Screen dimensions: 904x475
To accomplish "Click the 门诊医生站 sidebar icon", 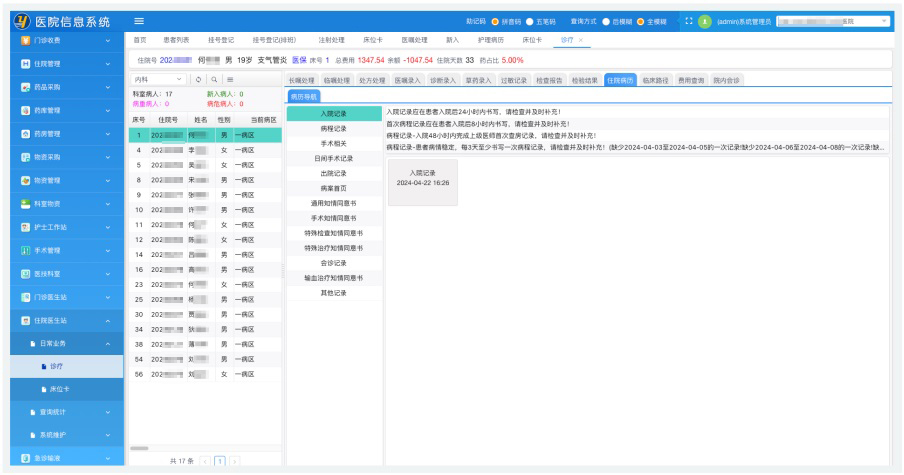I will click(x=25, y=297).
